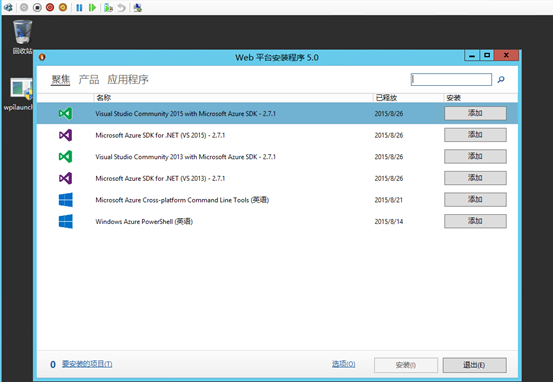Select Azure Cross-platform Command Line Tools text
The image size is (553, 382).
182,200
